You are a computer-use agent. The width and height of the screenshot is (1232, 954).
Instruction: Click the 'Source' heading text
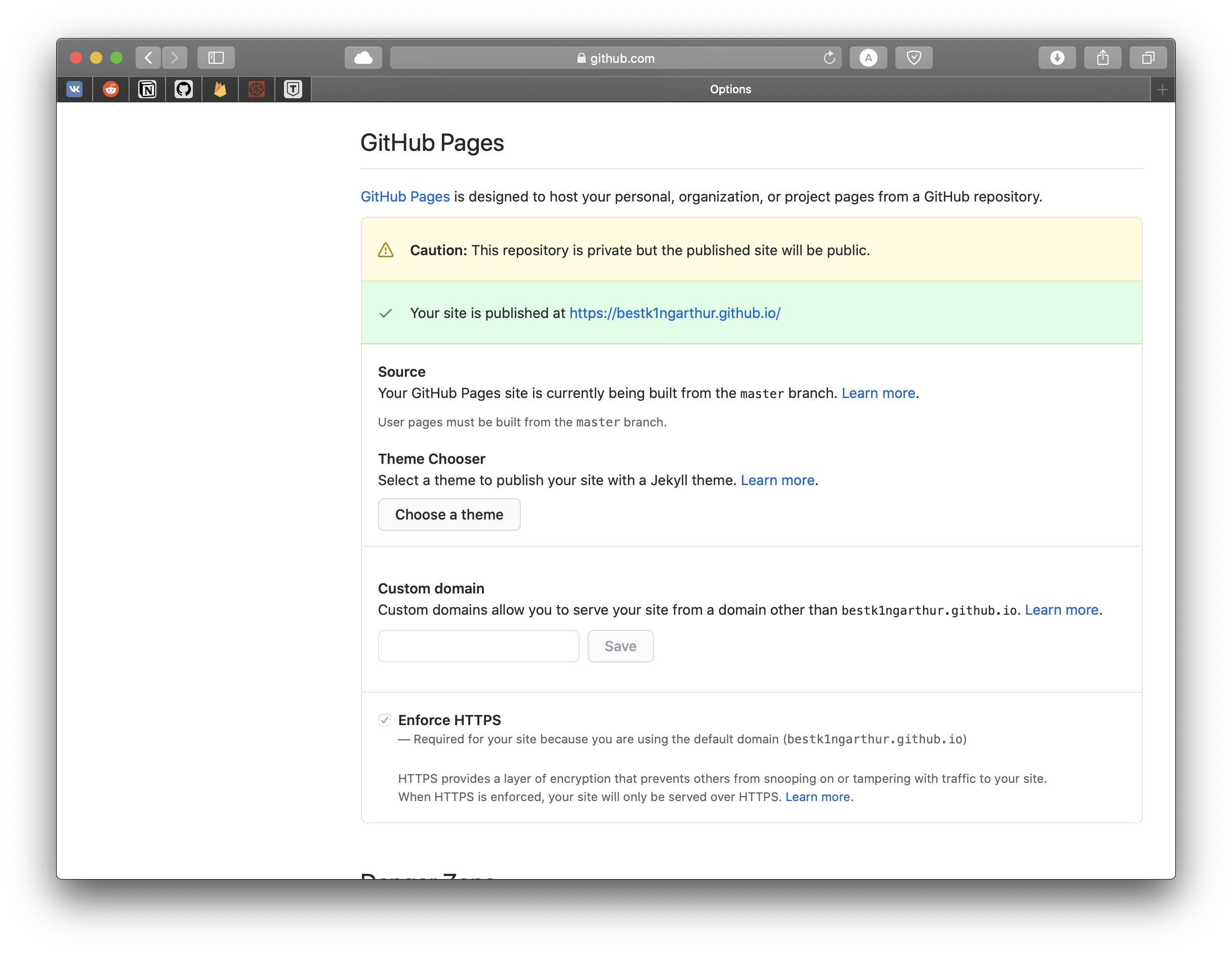(402, 372)
